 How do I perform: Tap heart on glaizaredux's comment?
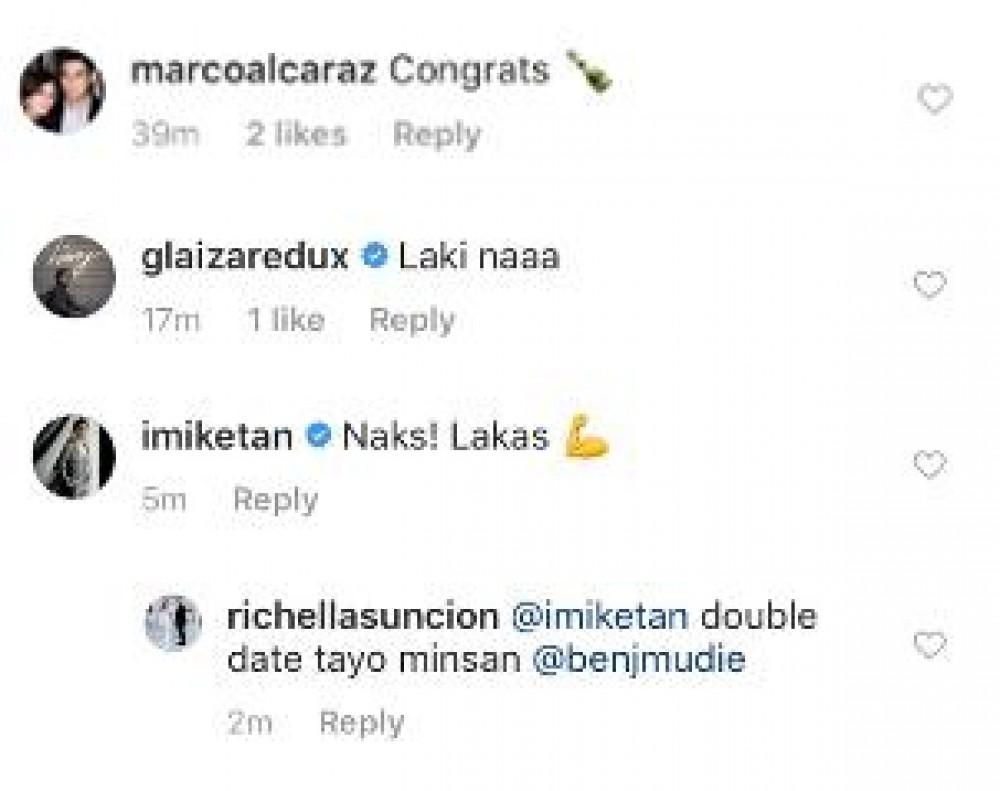930,286
